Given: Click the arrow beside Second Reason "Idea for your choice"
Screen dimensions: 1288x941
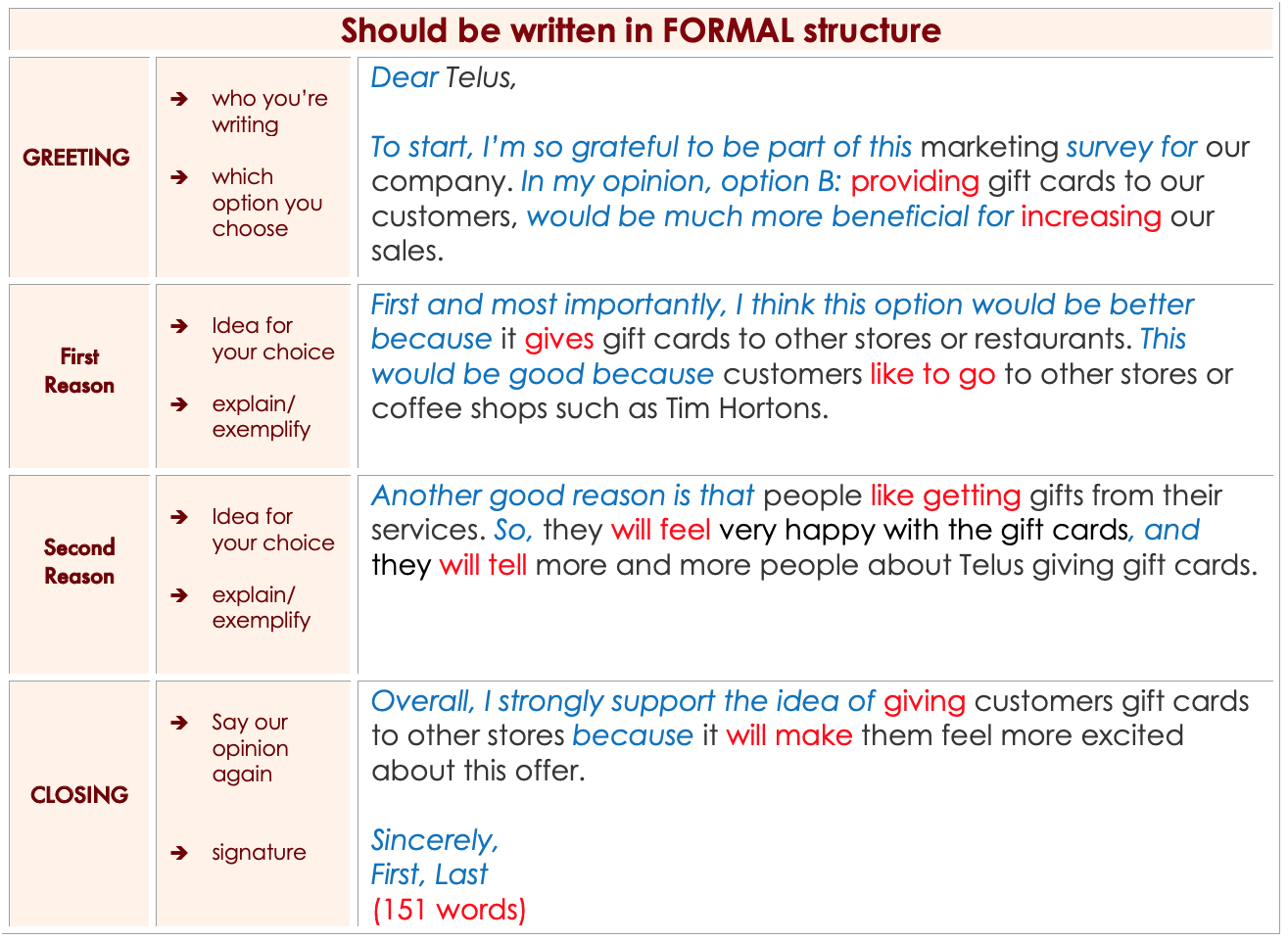Looking at the screenshot, I should 179,517.
